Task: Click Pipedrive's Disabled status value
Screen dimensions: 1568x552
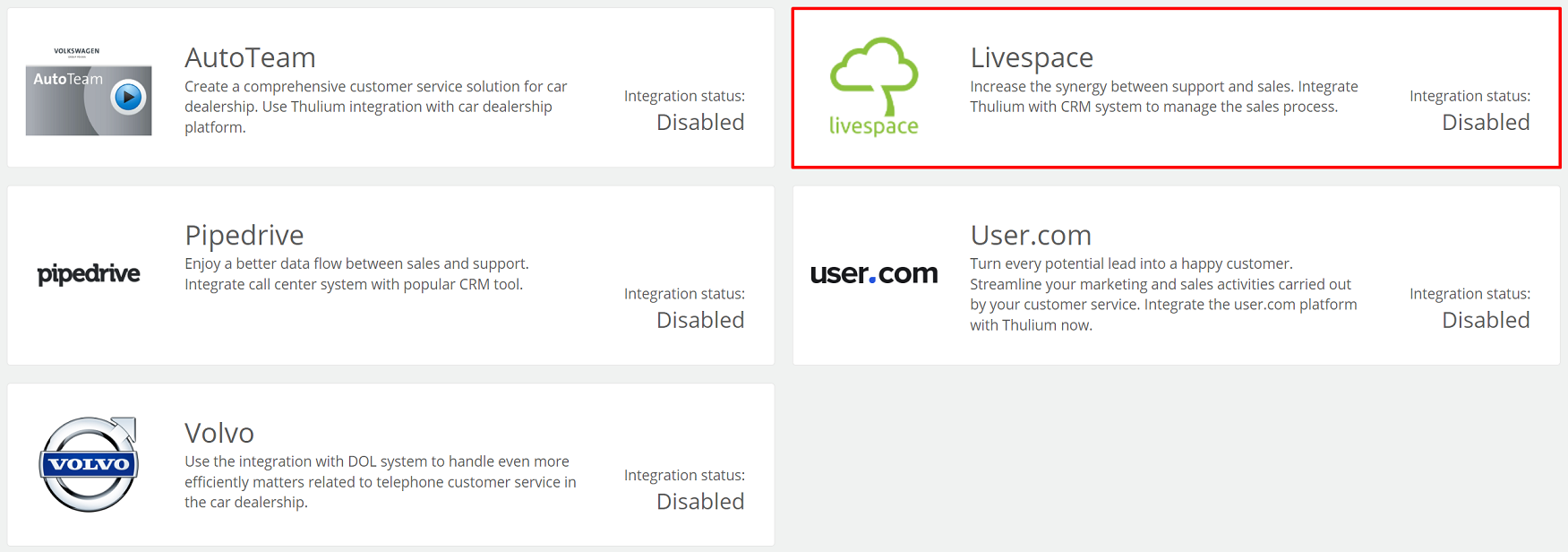Action: point(700,320)
